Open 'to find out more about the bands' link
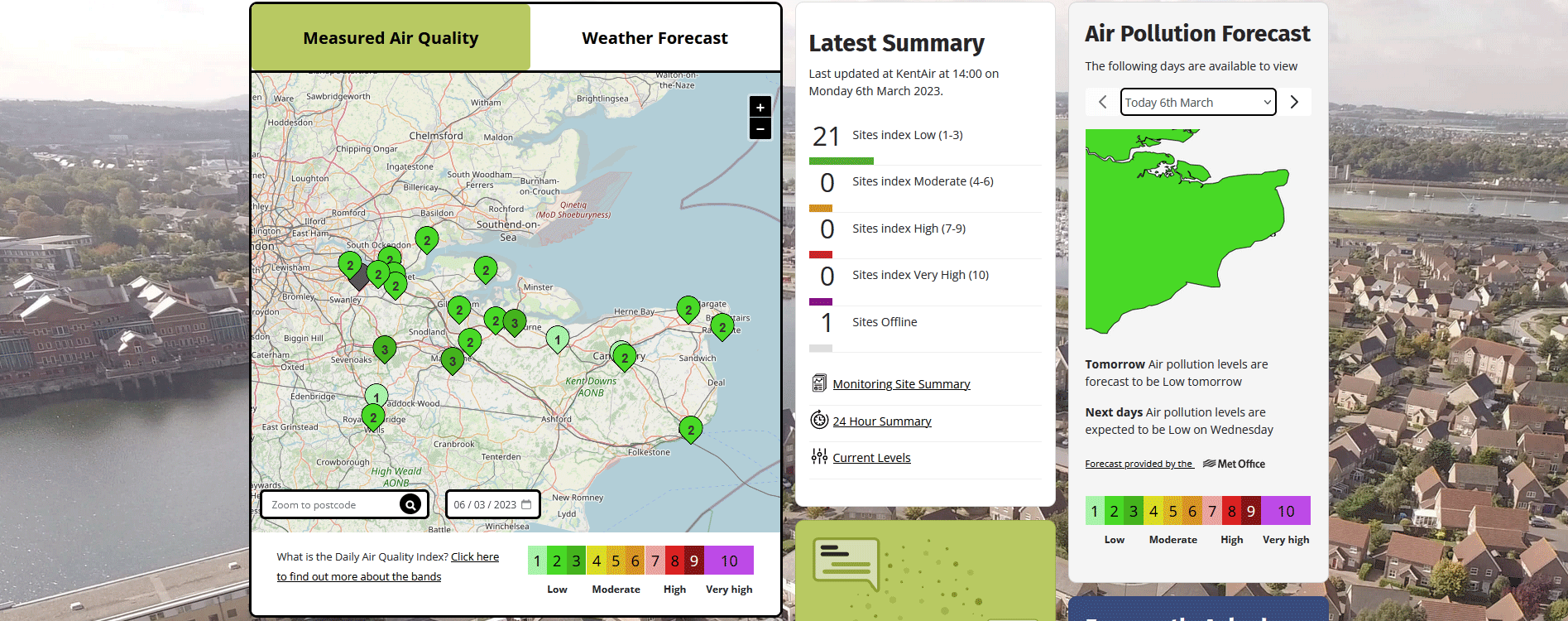The image size is (1568, 621). (x=359, y=577)
